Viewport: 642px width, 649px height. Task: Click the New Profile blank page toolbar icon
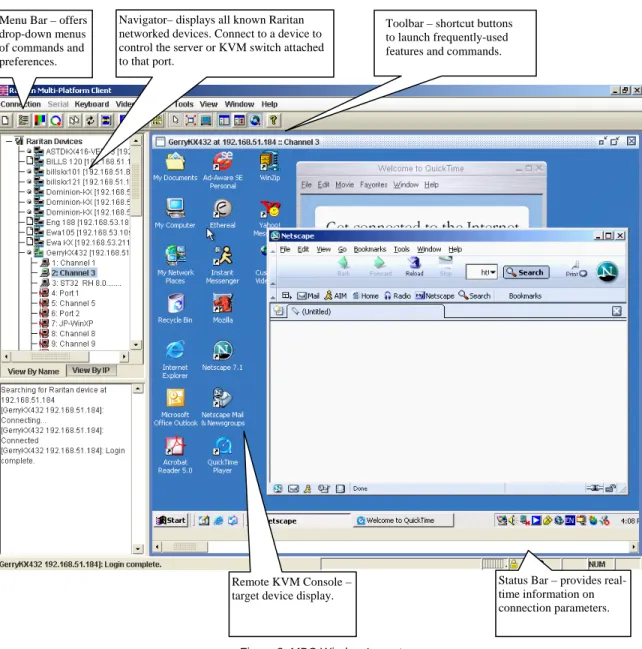pyautogui.click(x=5, y=120)
